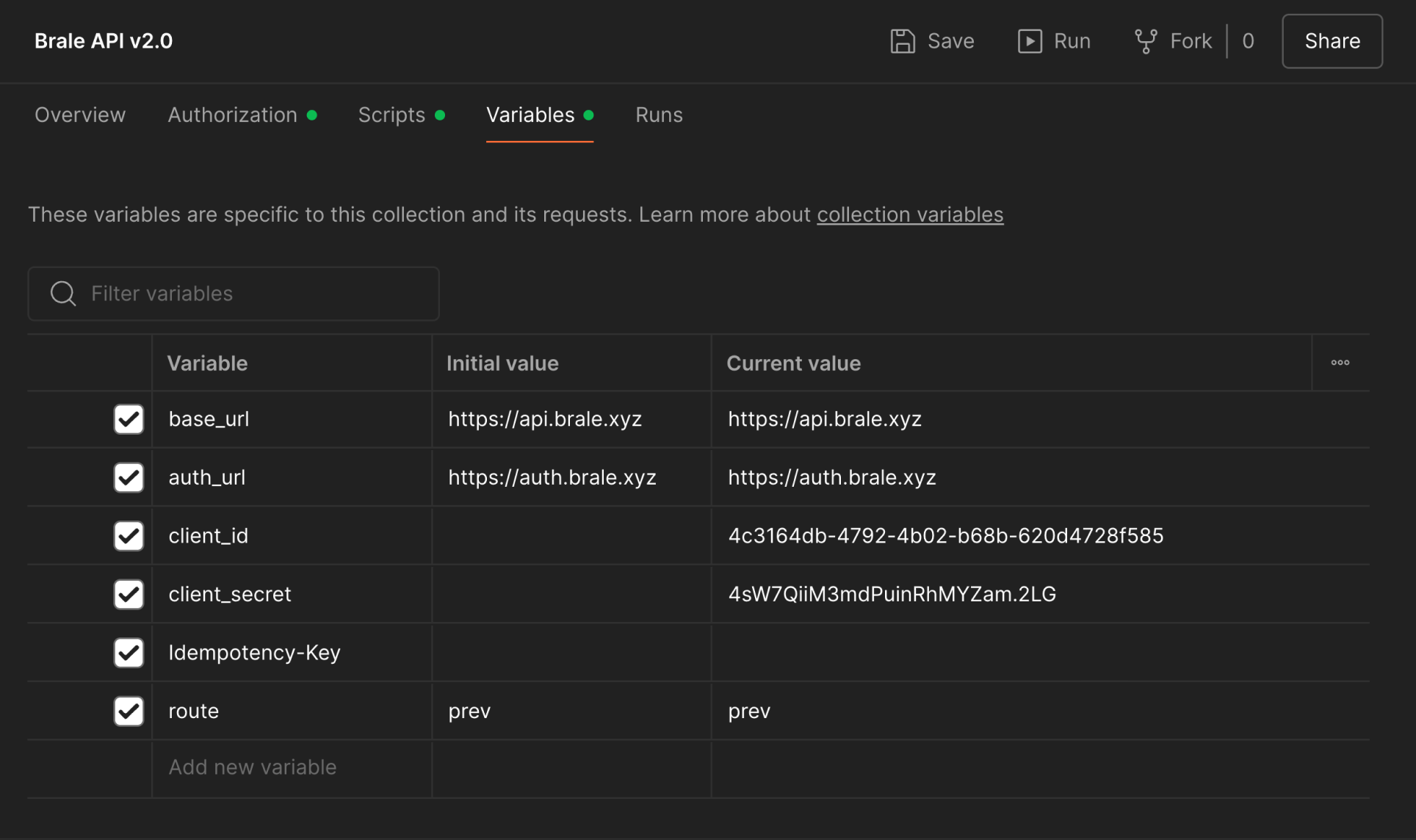Uncheck the Idempotency-Key checkbox
1416x840 pixels.
point(129,653)
